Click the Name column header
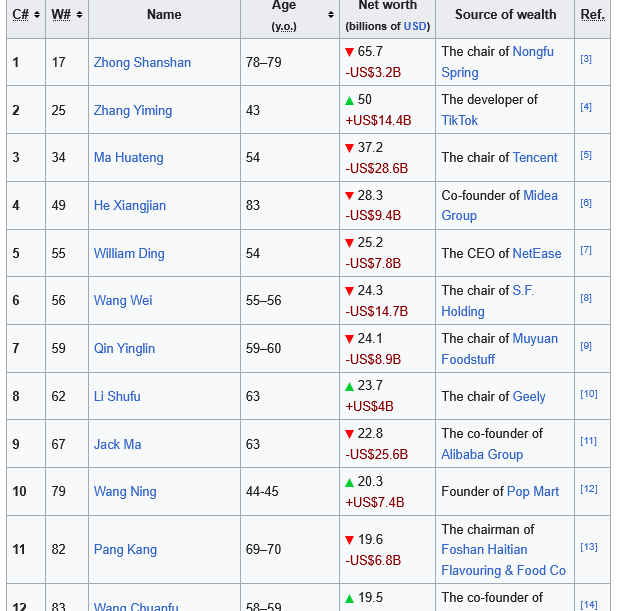The height and width of the screenshot is (611, 625). [164, 15]
